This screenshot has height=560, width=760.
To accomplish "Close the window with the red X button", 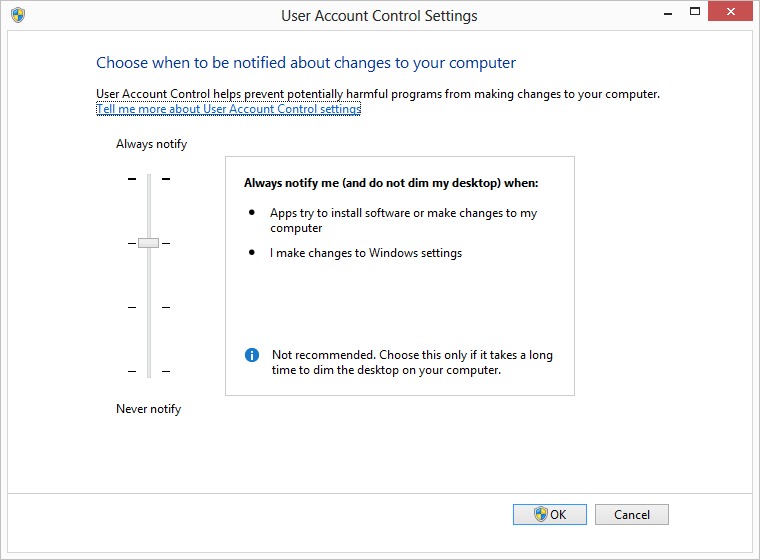I will point(730,15).
